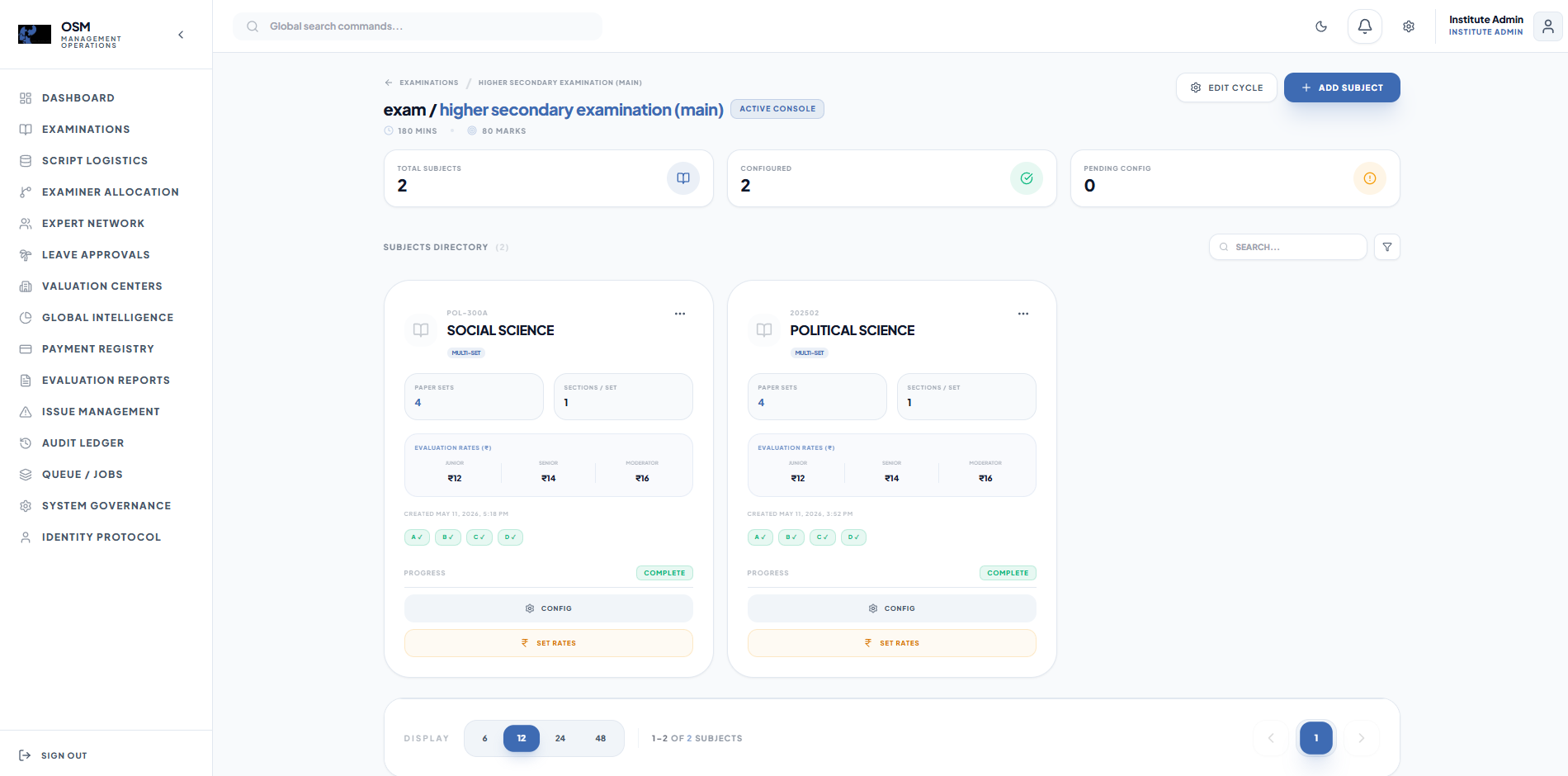Click the Total Subjects book icon
The image size is (1568, 776).
coord(683,178)
